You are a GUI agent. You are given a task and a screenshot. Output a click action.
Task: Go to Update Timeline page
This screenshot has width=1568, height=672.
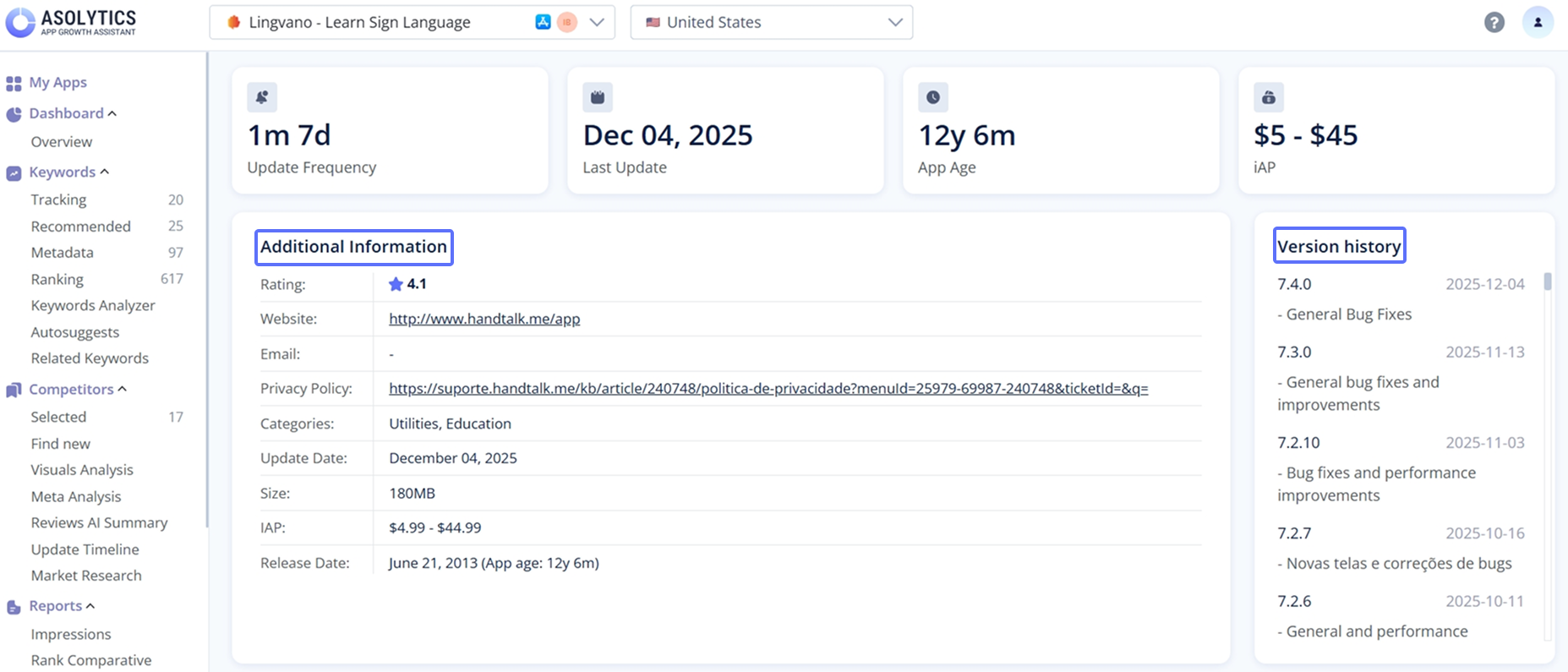(x=85, y=549)
